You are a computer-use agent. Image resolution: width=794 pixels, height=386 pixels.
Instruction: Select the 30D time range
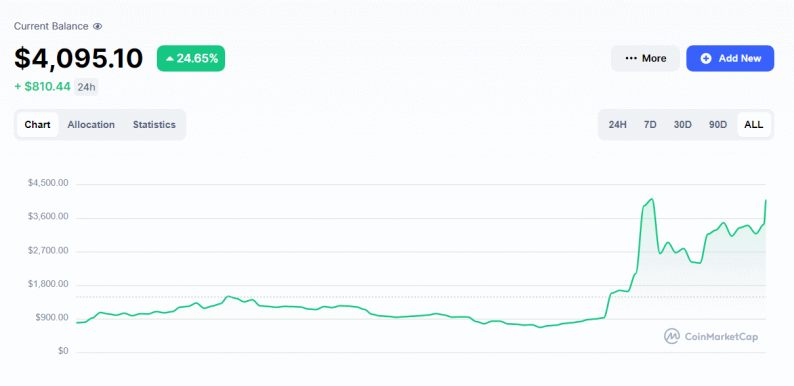(683, 125)
